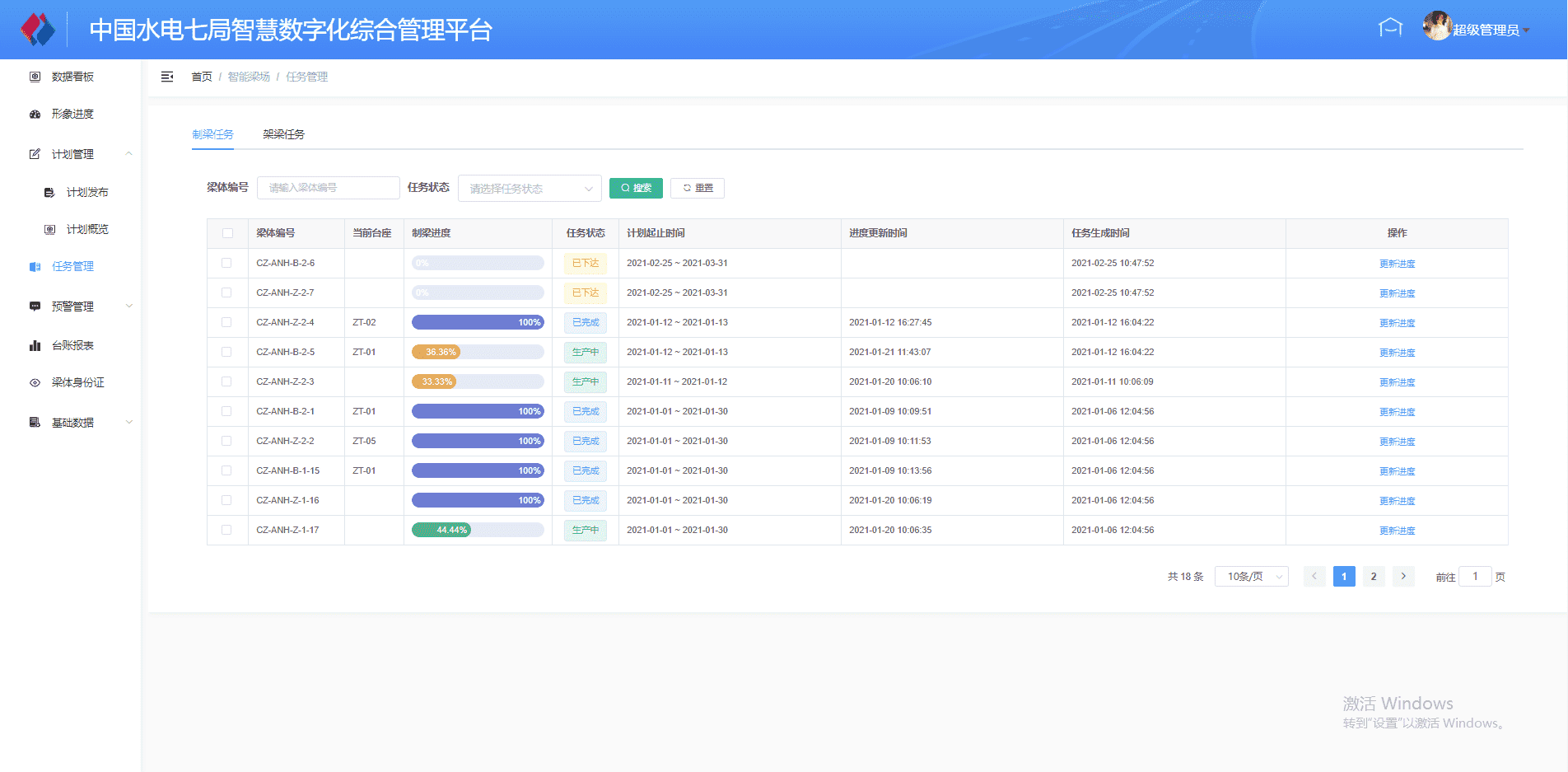Viewport: 1568px width, 772px height.
Task: Click the 36.36% progress bar
Action: [478, 352]
